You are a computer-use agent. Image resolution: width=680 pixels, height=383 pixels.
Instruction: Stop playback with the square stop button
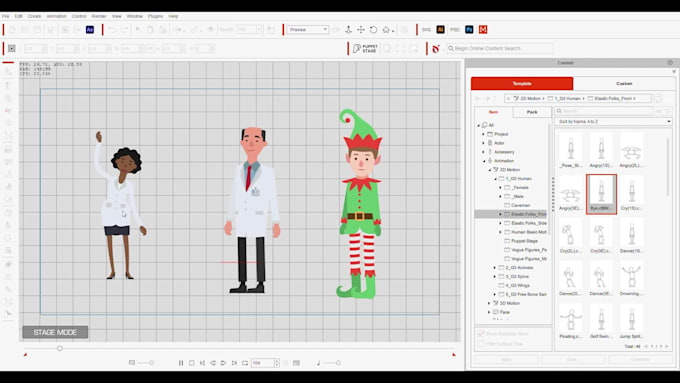coord(192,363)
